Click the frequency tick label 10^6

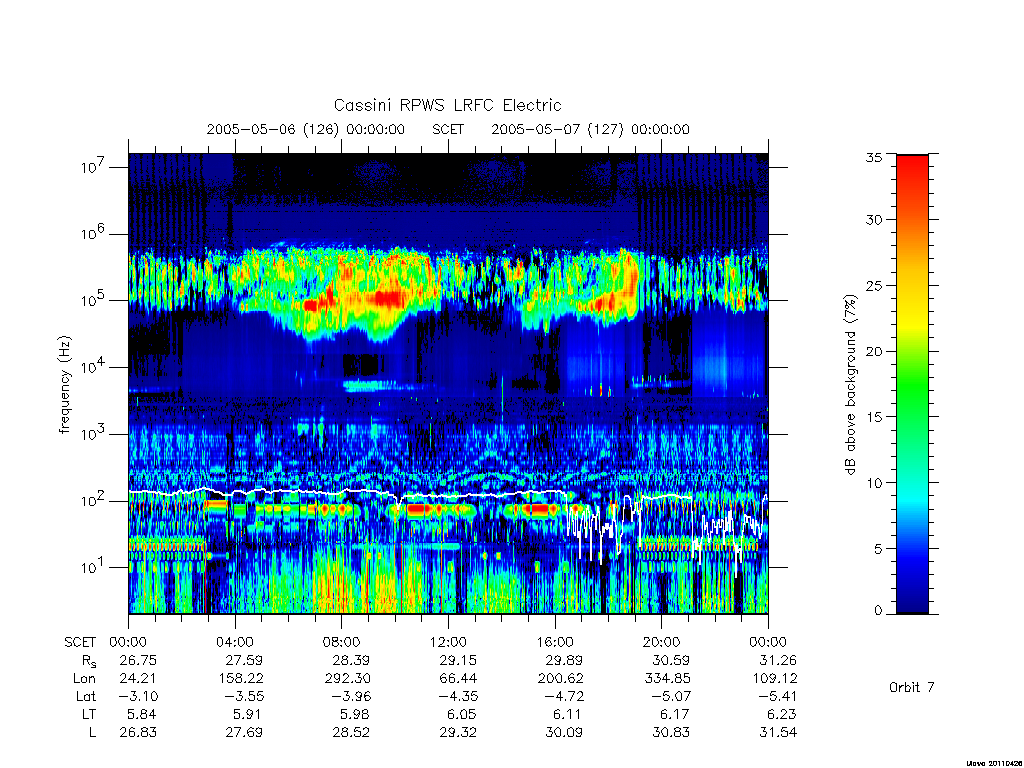click(91, 234)
